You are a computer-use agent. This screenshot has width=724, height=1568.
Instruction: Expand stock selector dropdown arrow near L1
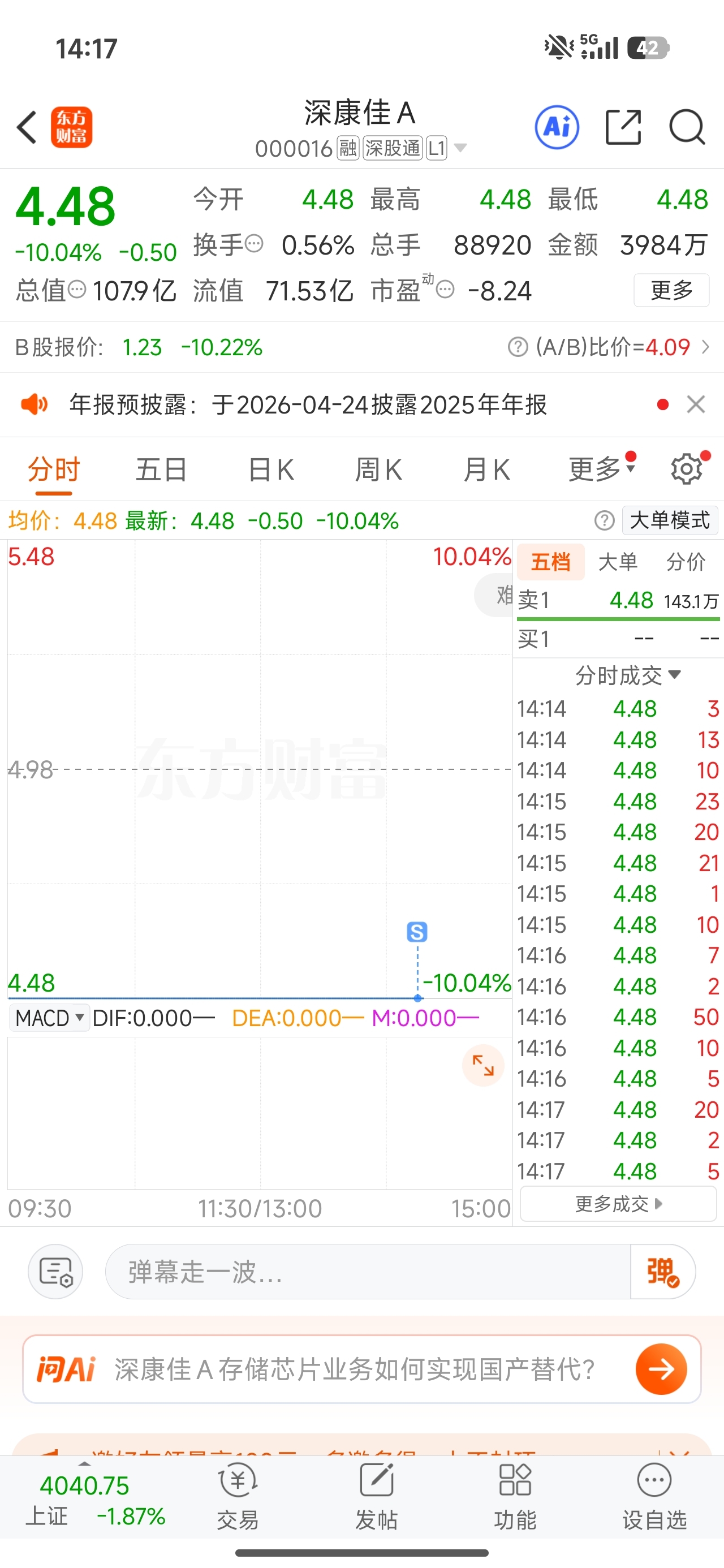click(x=461, y=148)
